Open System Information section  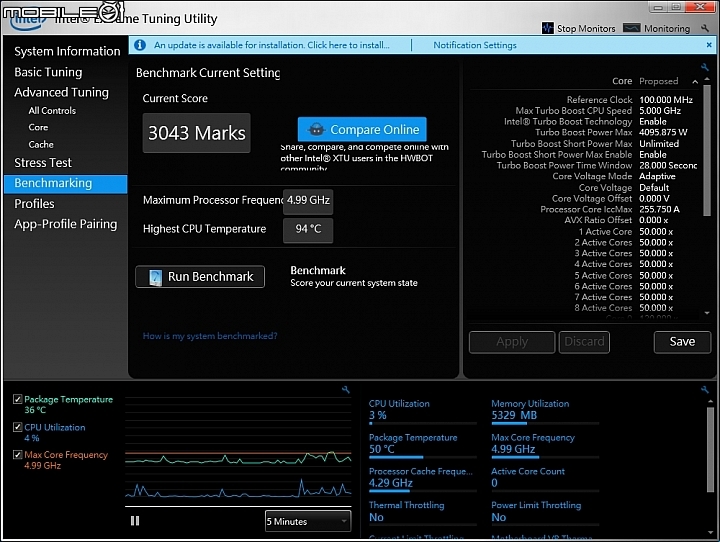(x=67, y=51)
